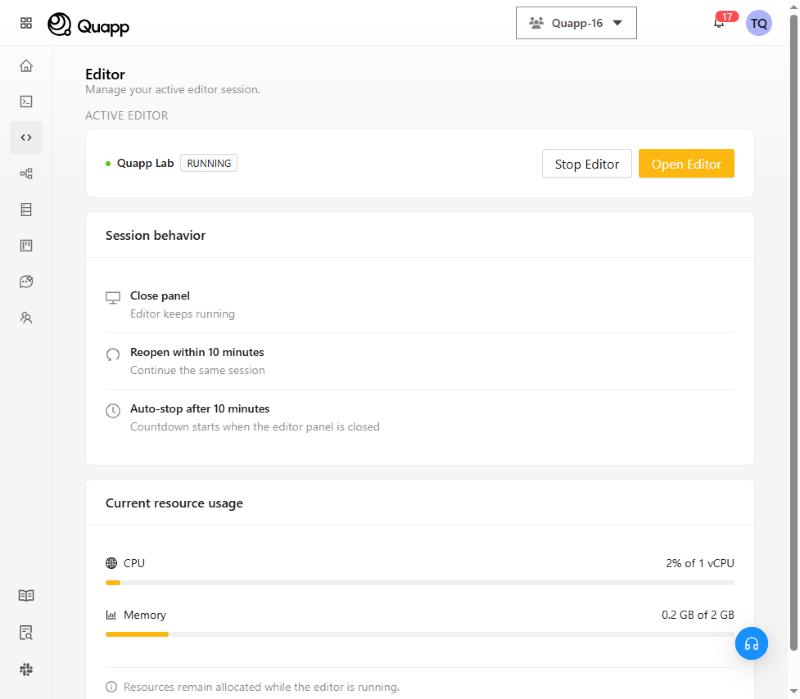Image resolution: width=800 pixels, height=699 pixels.
Task: Click the Current resource usage heading
Action: click(x=174, y=503)
